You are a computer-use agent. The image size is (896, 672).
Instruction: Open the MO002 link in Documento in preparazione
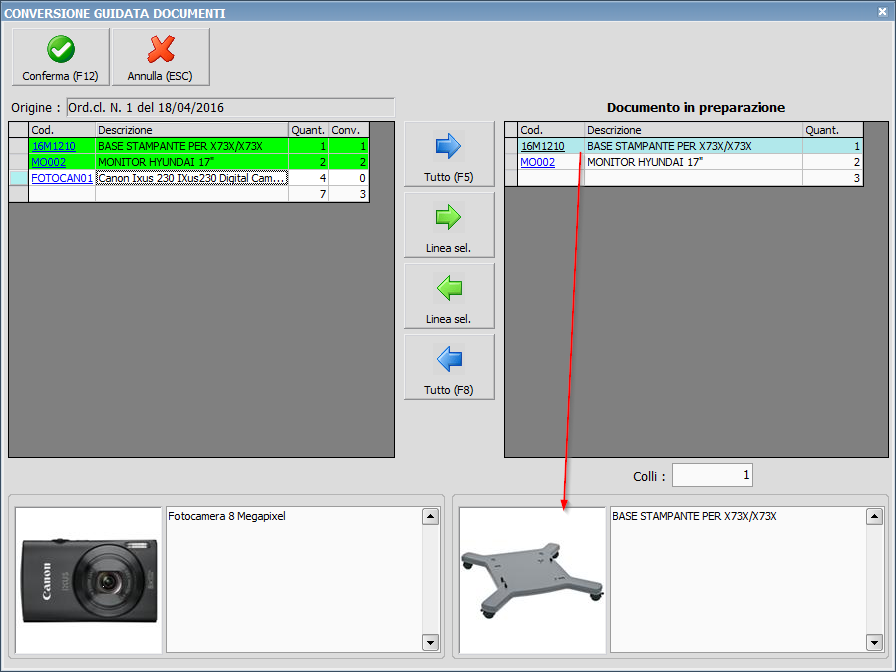click(537, 162)
